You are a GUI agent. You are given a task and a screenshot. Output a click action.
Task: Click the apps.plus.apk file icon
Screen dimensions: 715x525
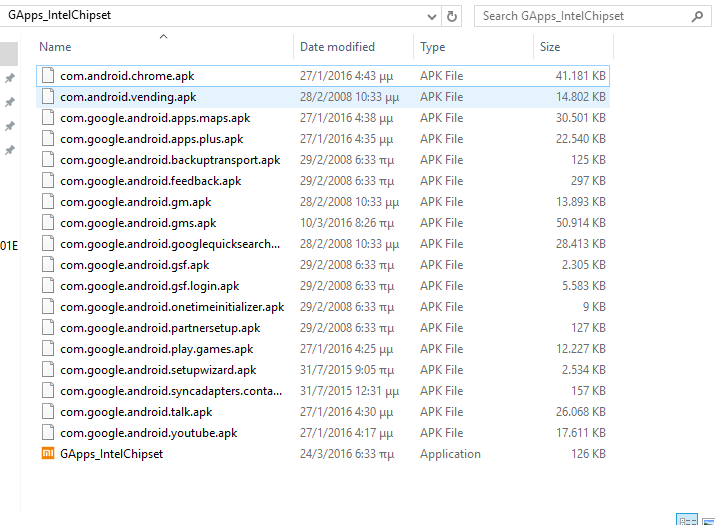[48, 139]
